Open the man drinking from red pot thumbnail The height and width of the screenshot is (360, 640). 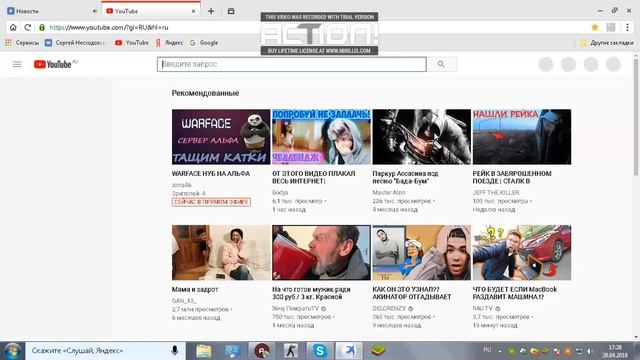pyautogui.click(x=321, y=253)
